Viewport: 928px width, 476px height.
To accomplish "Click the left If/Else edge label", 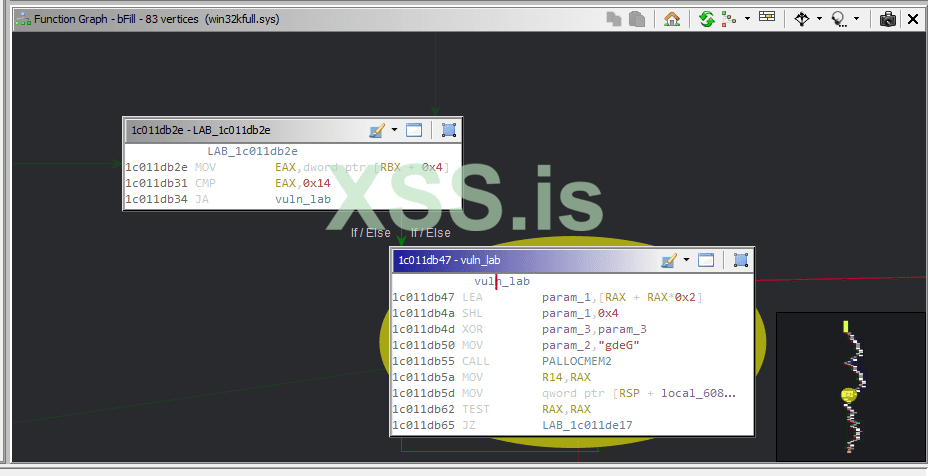I will click(370, 233).
